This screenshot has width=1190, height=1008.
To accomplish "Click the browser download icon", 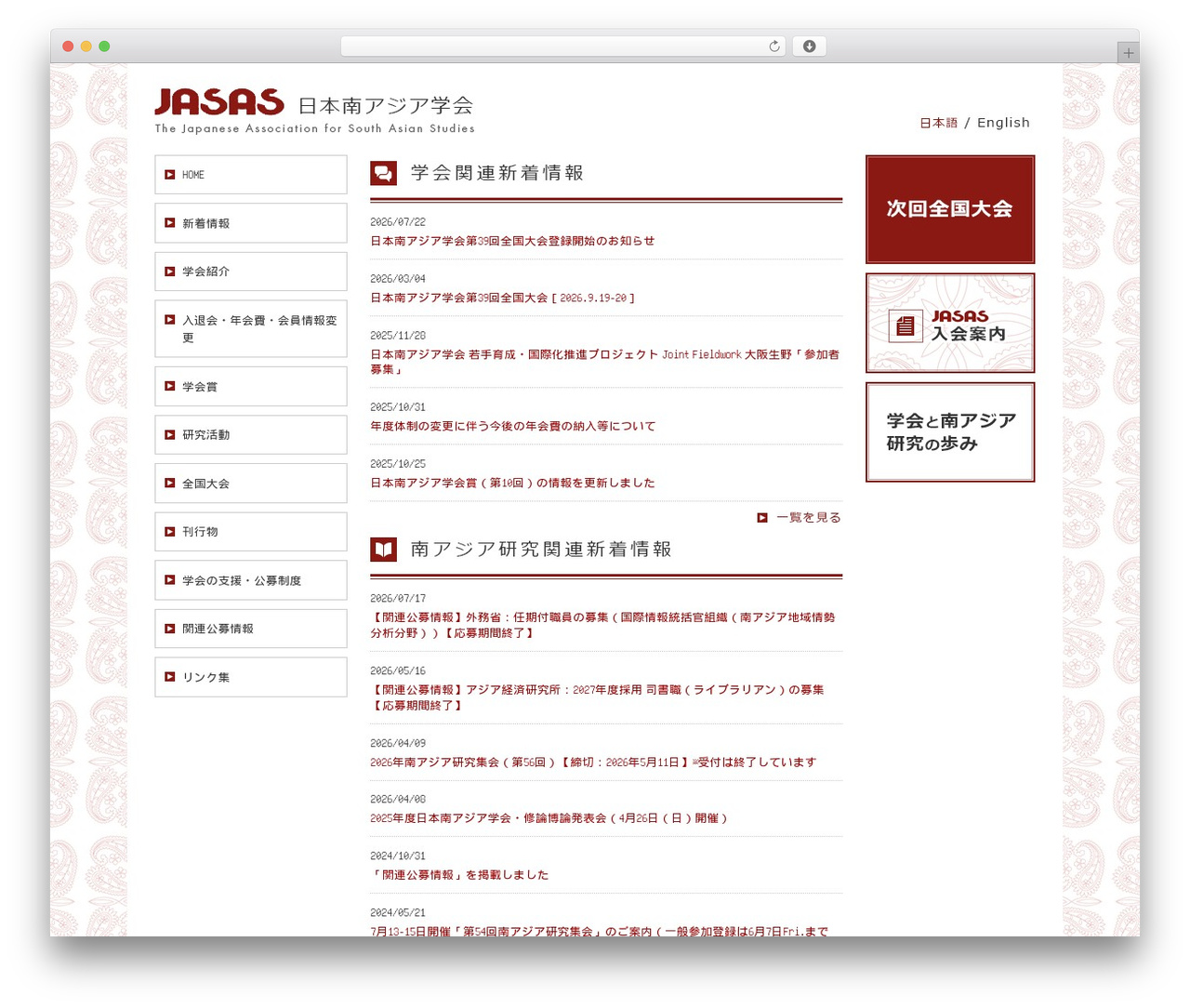I will [809, 46].
